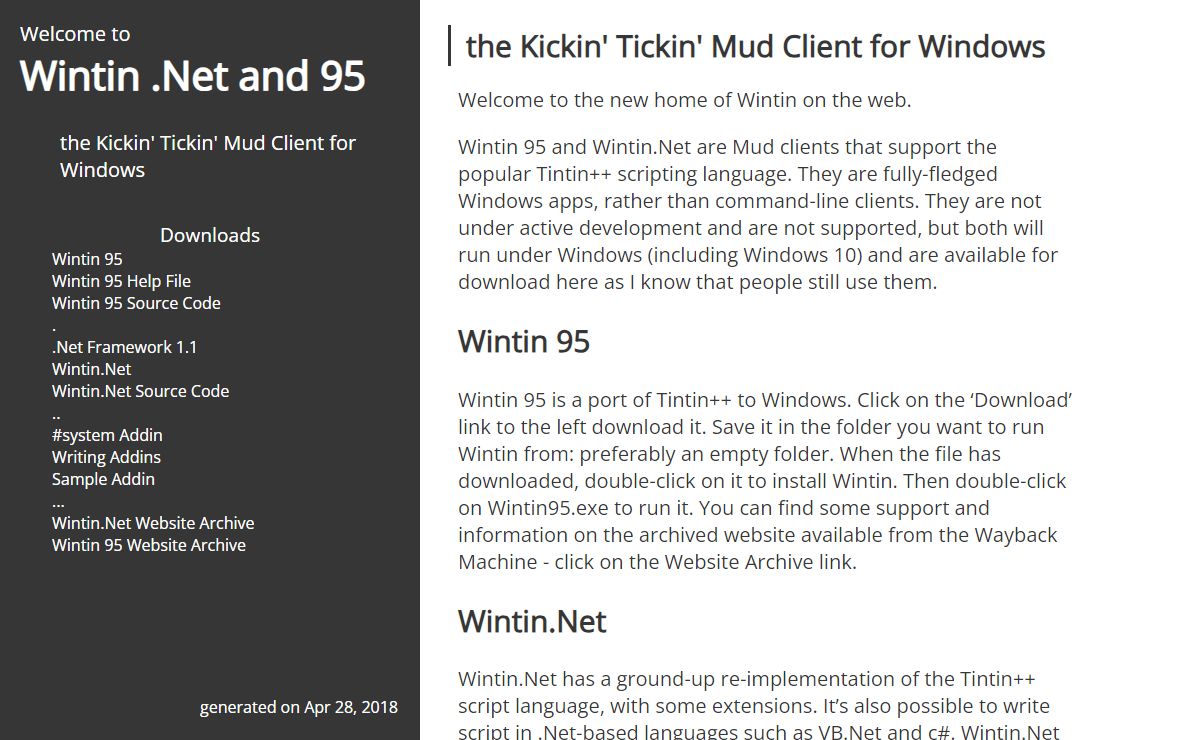The width and height of the screenshot is (1200, 740).
Task: Click the Downloads sidebar heading
Action: pos(210,235)
